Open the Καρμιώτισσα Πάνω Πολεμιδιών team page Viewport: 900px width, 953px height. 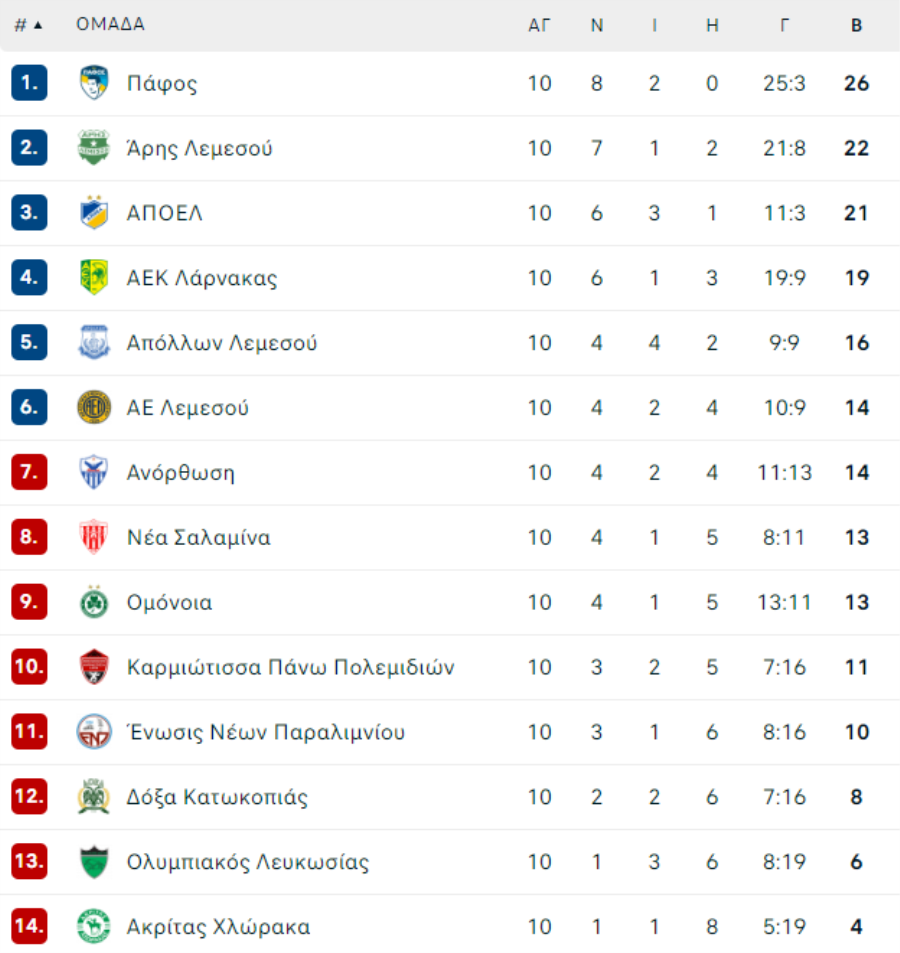[290, 667]
